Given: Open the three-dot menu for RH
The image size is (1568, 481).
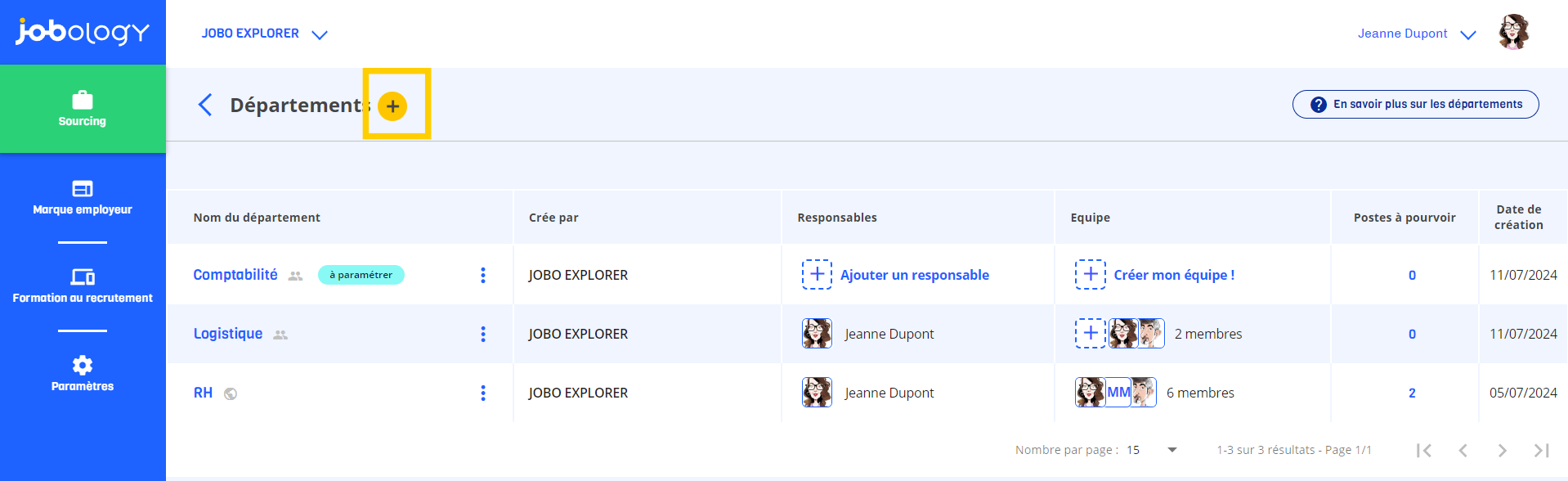Looking at the screenshot, I should click(483, 393).
